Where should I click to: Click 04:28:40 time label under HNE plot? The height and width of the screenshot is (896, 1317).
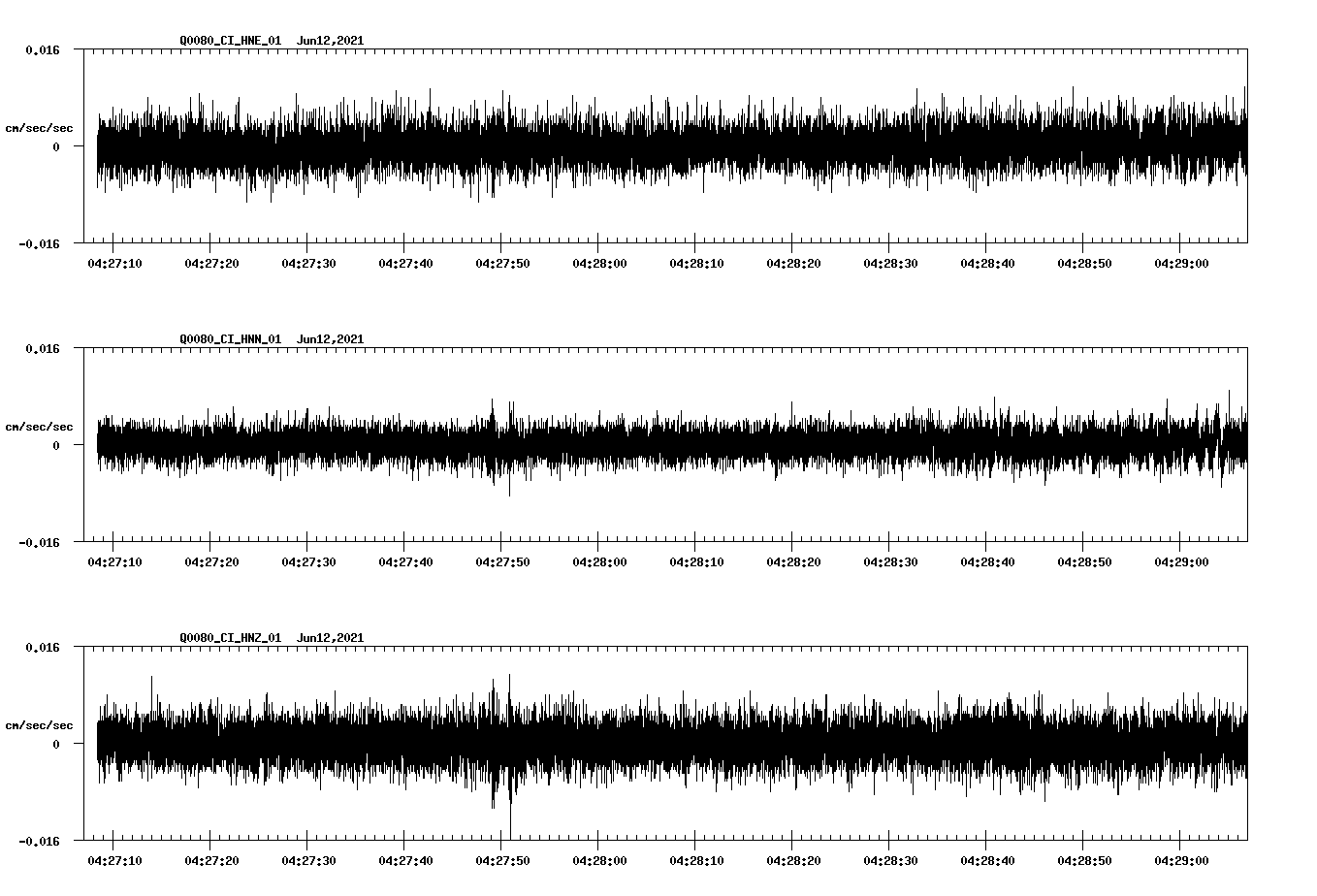pyautogui.click(x=987, y=263)
